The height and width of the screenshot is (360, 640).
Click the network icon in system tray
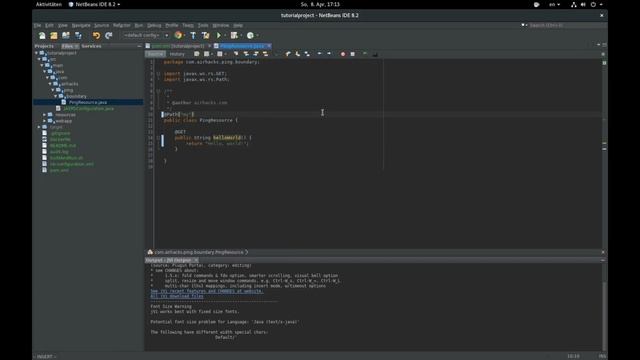point(573,4)
